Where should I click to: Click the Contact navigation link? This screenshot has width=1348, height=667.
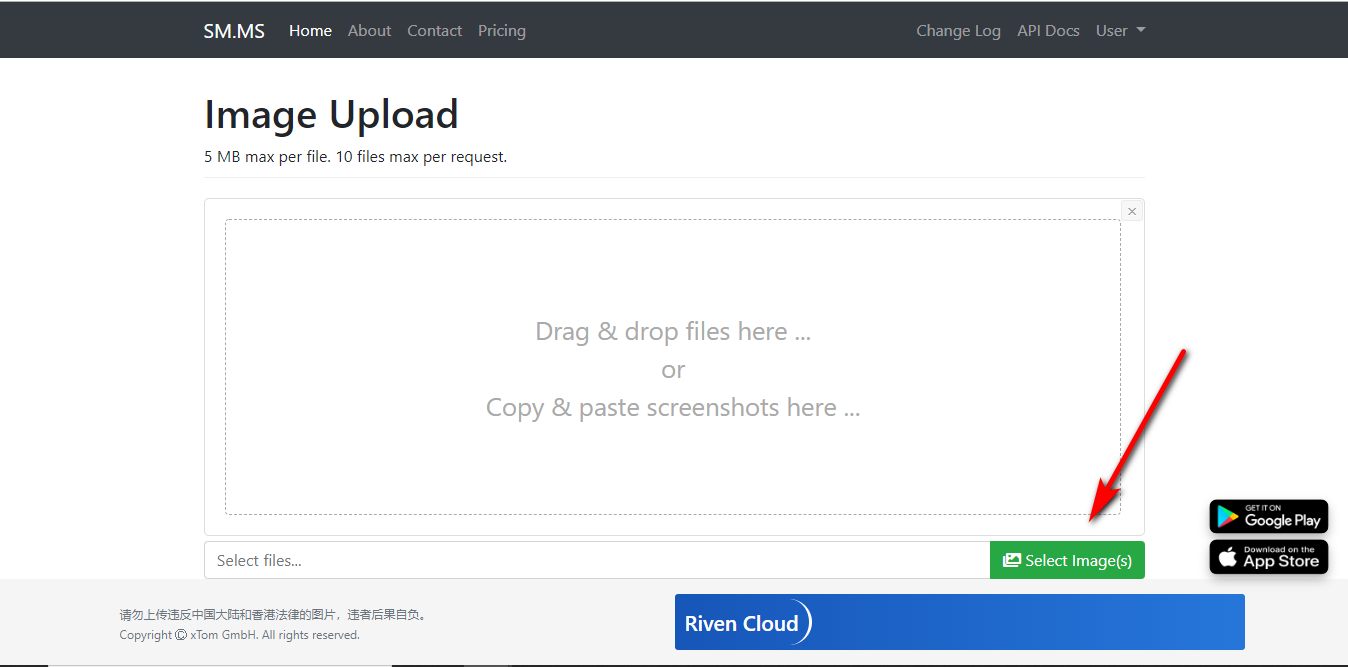[x=434, y=30]
